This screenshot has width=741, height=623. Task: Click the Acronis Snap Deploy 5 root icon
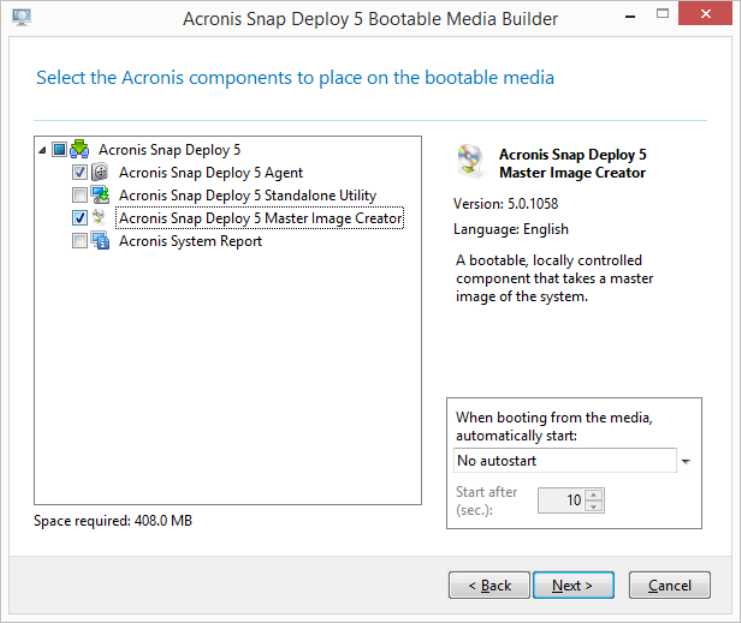point(79,149)
